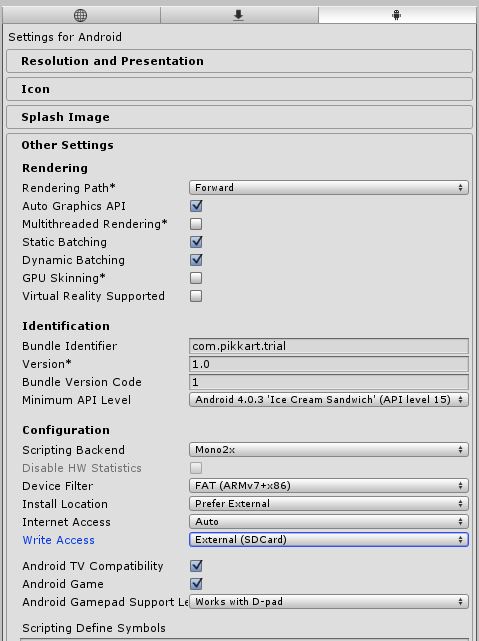Open the Rendering Path dropdown
The image size is (479, 641).
pos(329,188)
